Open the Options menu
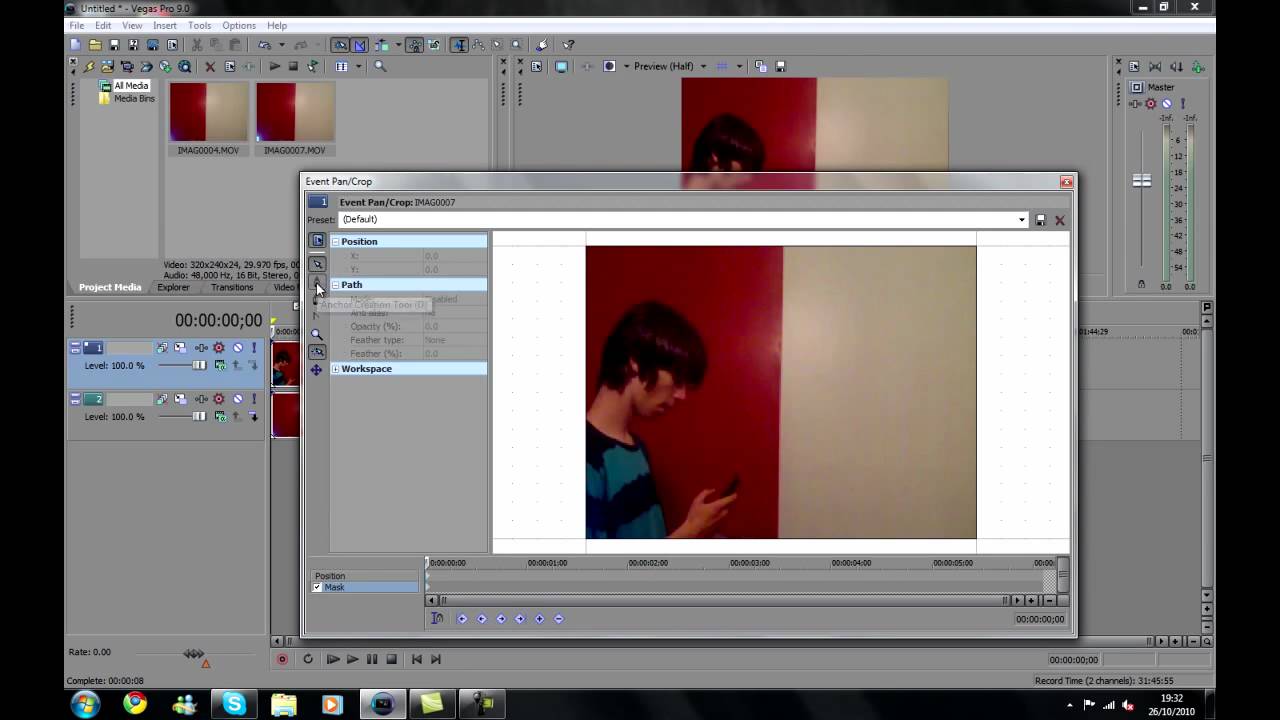 (x=239, y=25)
